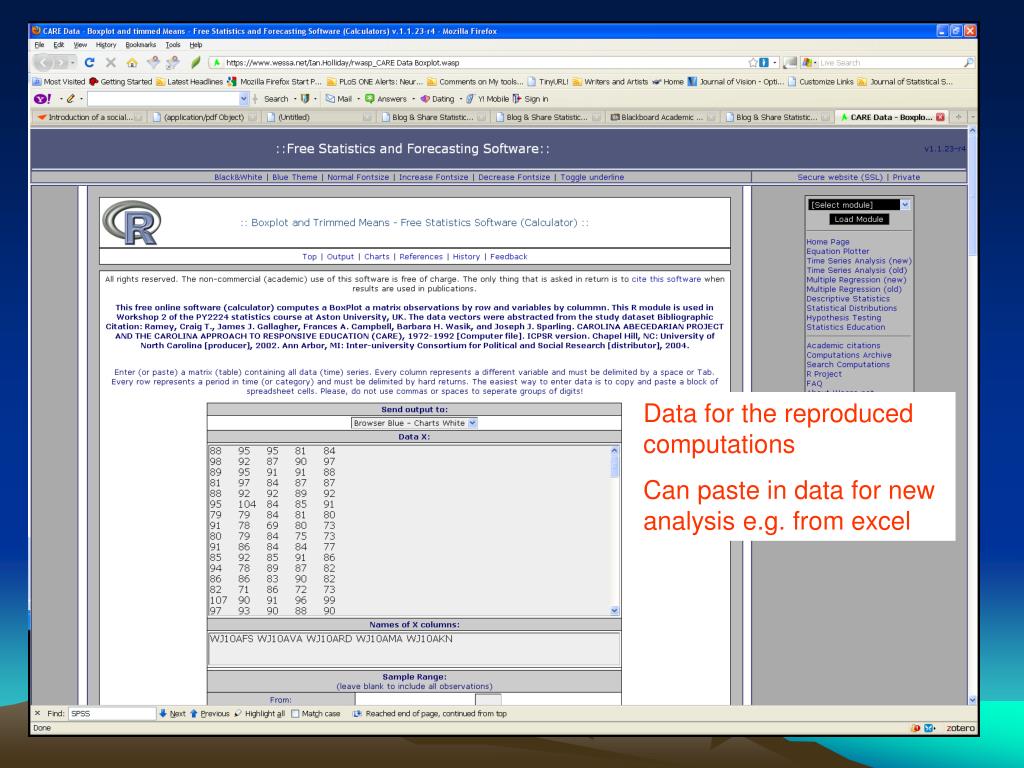Switch to the Blue Theme link
Image resolution: width=1024 pixels, height=768 pixels.
(x=295, y=177)
